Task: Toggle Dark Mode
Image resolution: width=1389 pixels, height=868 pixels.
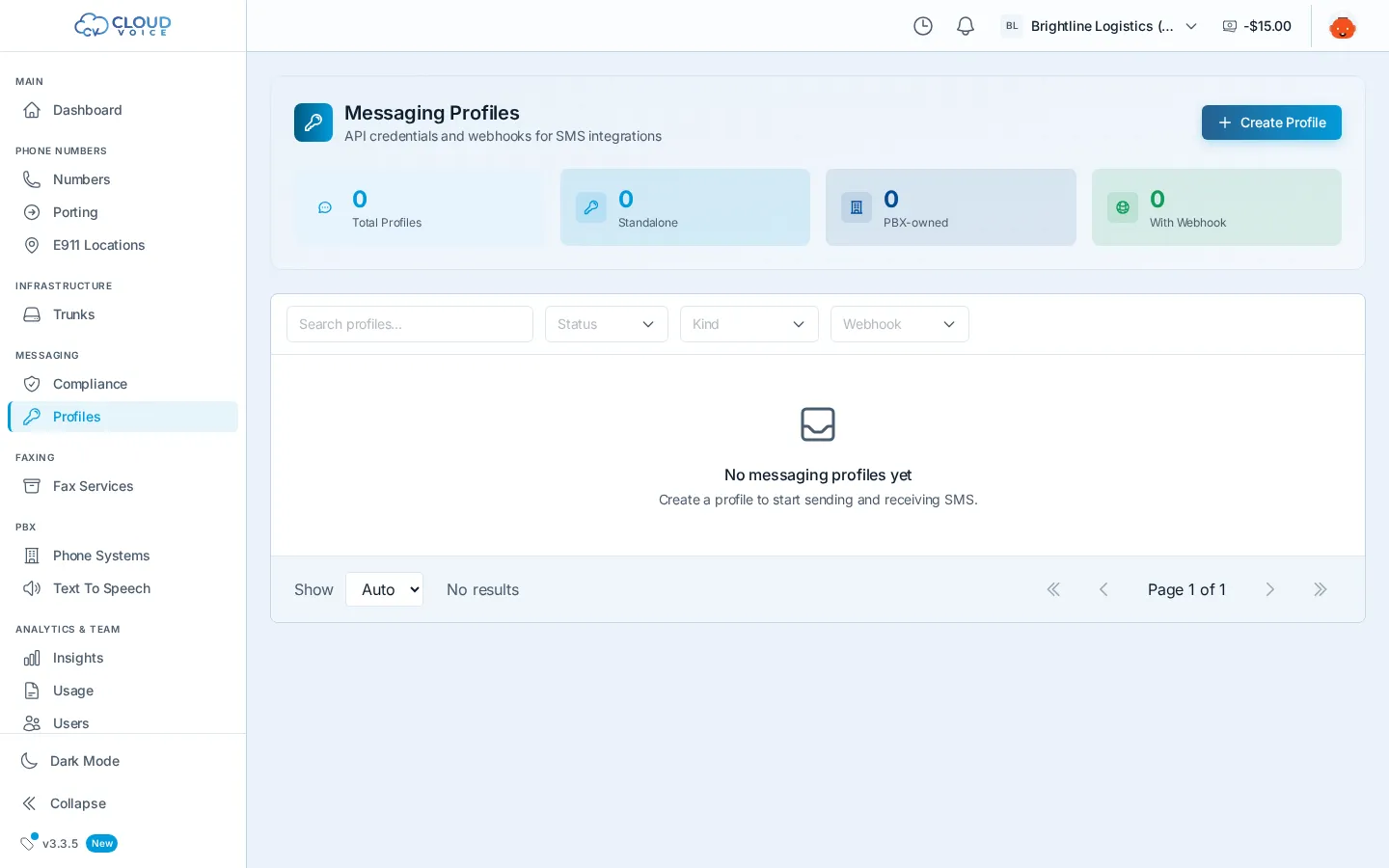Action: (123, 761)
